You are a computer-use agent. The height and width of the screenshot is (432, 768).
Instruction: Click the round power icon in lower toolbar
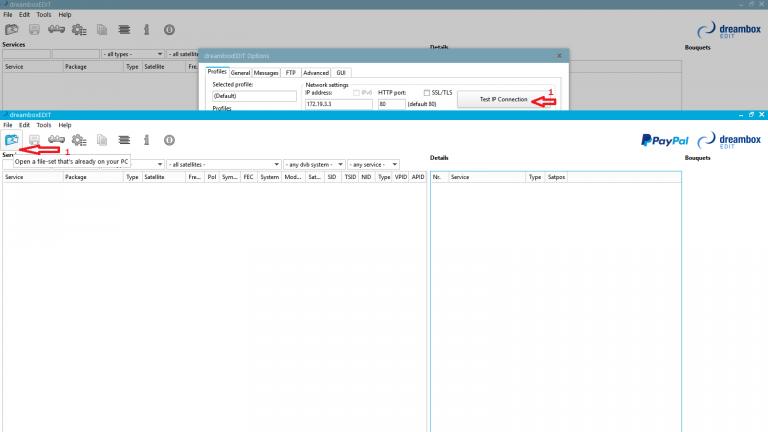[x=168, y=141]
